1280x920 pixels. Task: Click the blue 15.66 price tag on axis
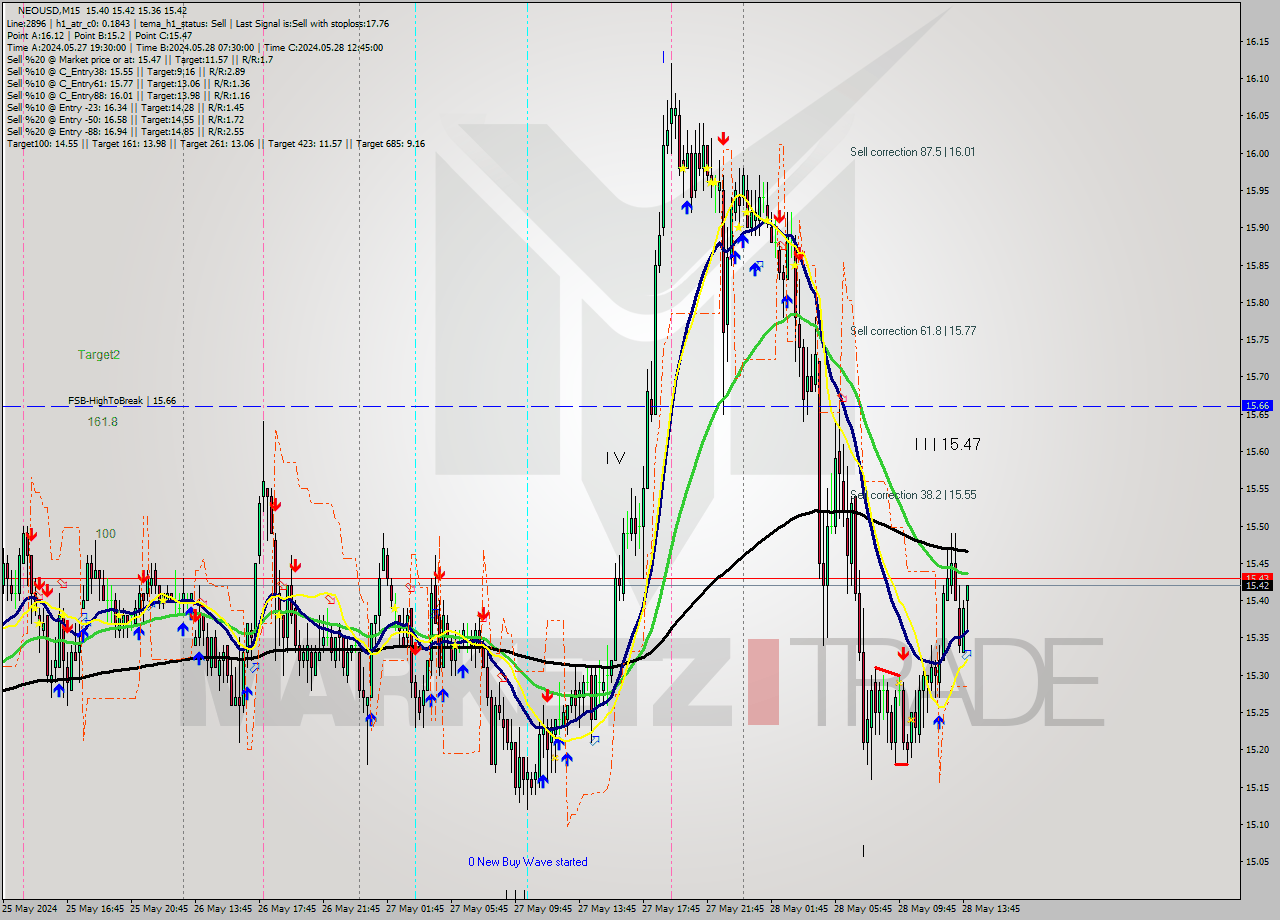[x=1256, y=406]
